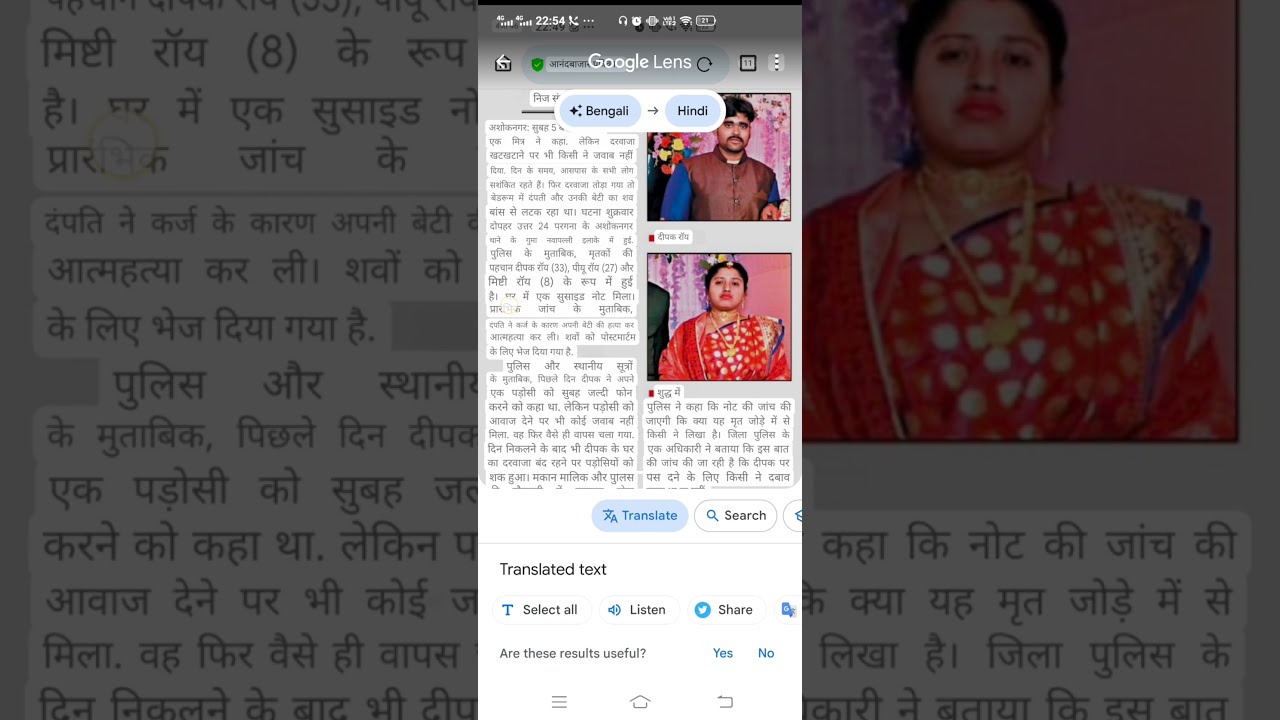Tap the woman's photo in red saree
The image size is (1280, 720).
tap(719, 317)
